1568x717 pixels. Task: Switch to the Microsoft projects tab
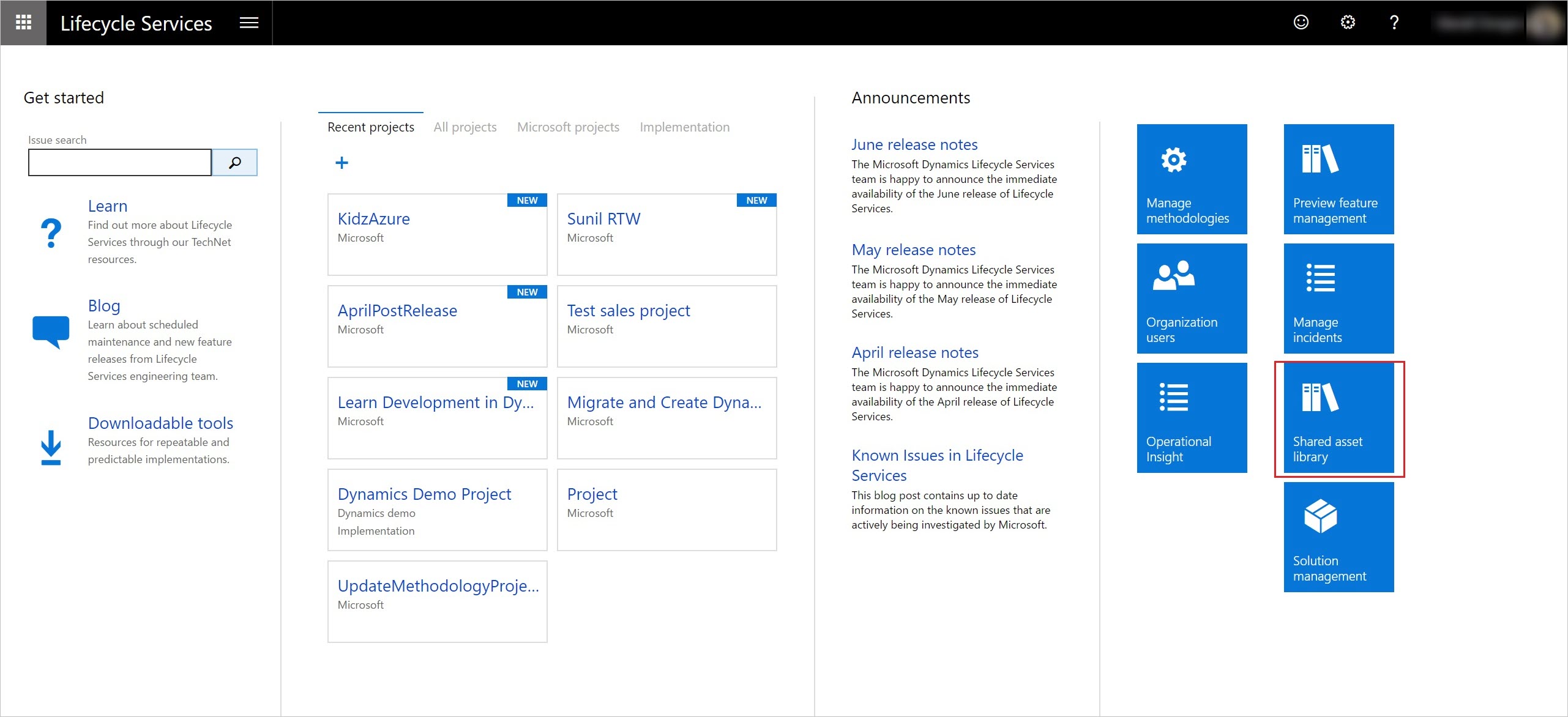tap(567, 127)
